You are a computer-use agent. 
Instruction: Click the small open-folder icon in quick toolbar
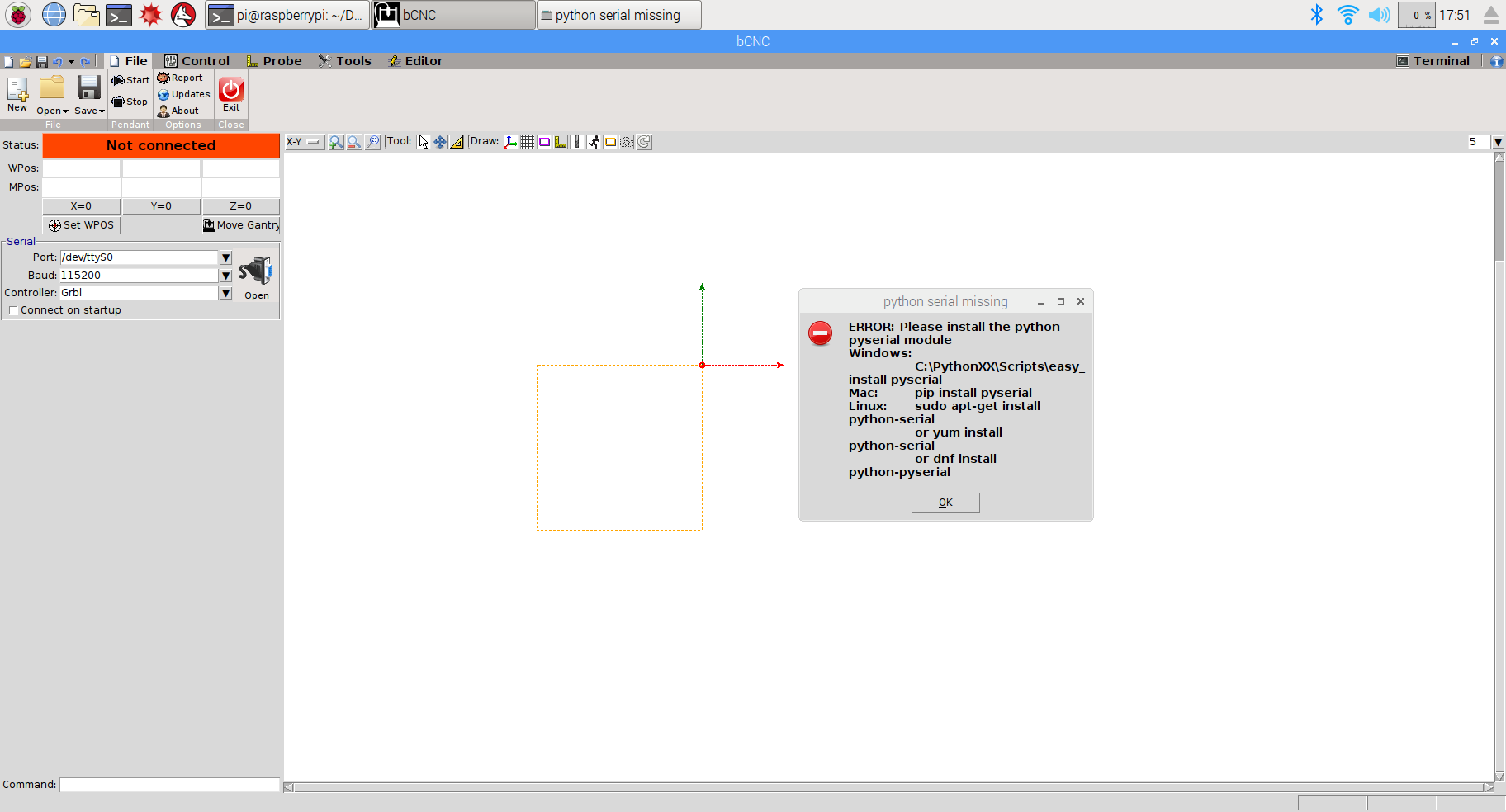26,62
